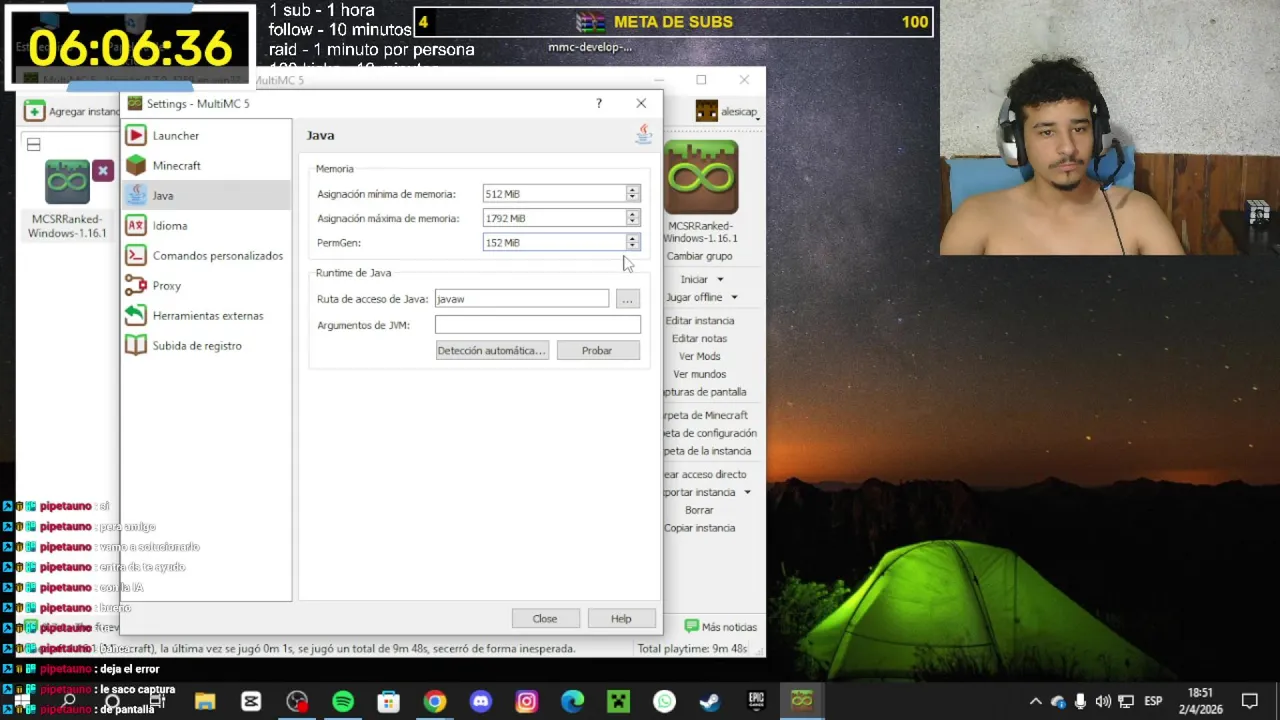Open File Explorer from the taskbar

point(205,702)
